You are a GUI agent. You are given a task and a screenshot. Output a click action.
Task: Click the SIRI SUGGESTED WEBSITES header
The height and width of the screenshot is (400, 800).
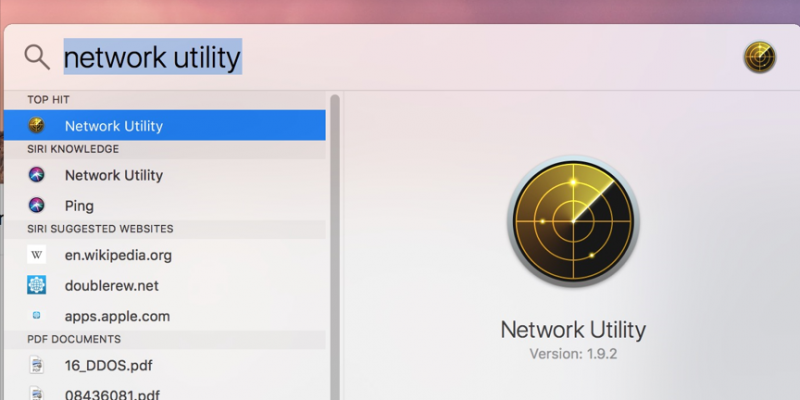(100, 229)
